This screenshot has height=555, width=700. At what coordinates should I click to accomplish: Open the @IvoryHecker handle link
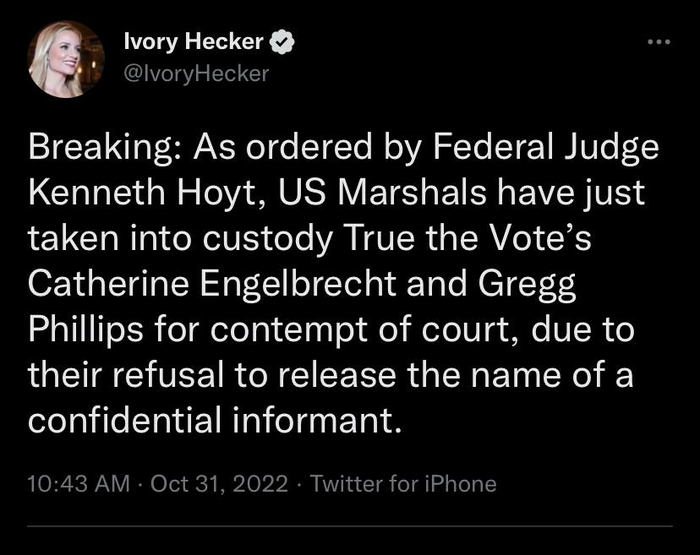click(x=195, y=72)
